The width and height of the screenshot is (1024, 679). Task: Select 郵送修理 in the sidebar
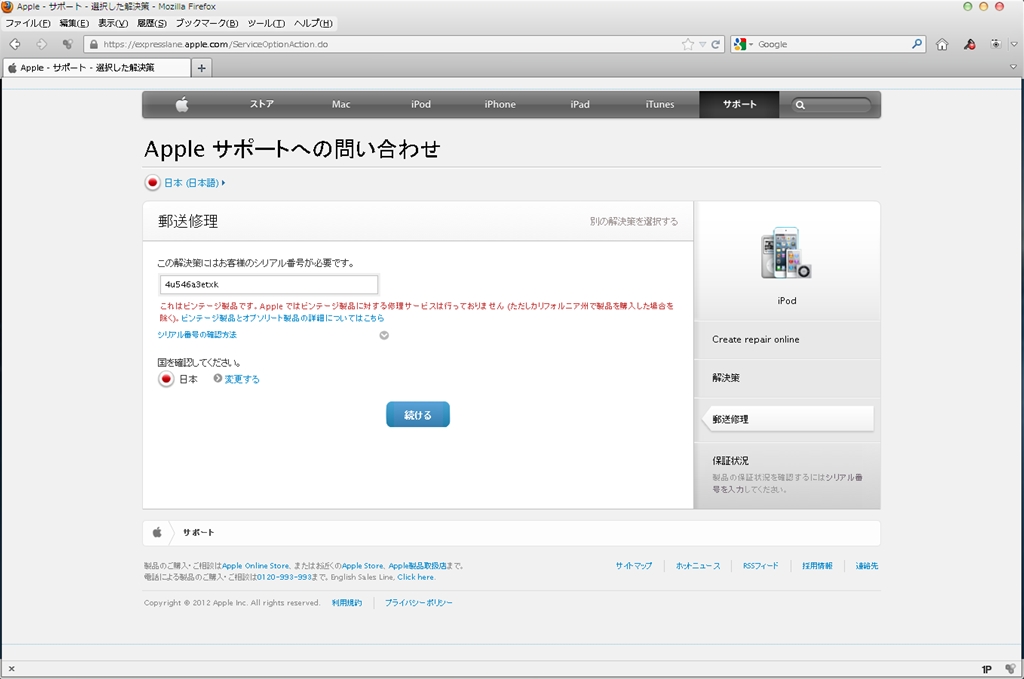[x=788, y=419]
